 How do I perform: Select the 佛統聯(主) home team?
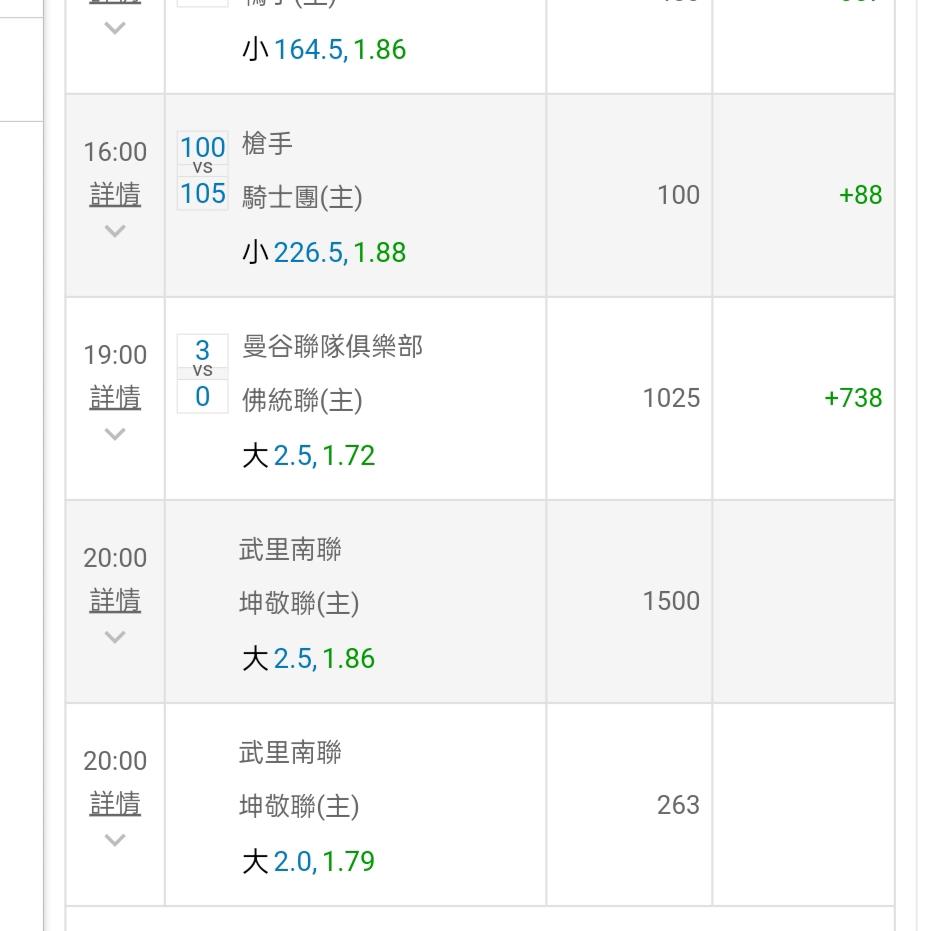point(302,400)
